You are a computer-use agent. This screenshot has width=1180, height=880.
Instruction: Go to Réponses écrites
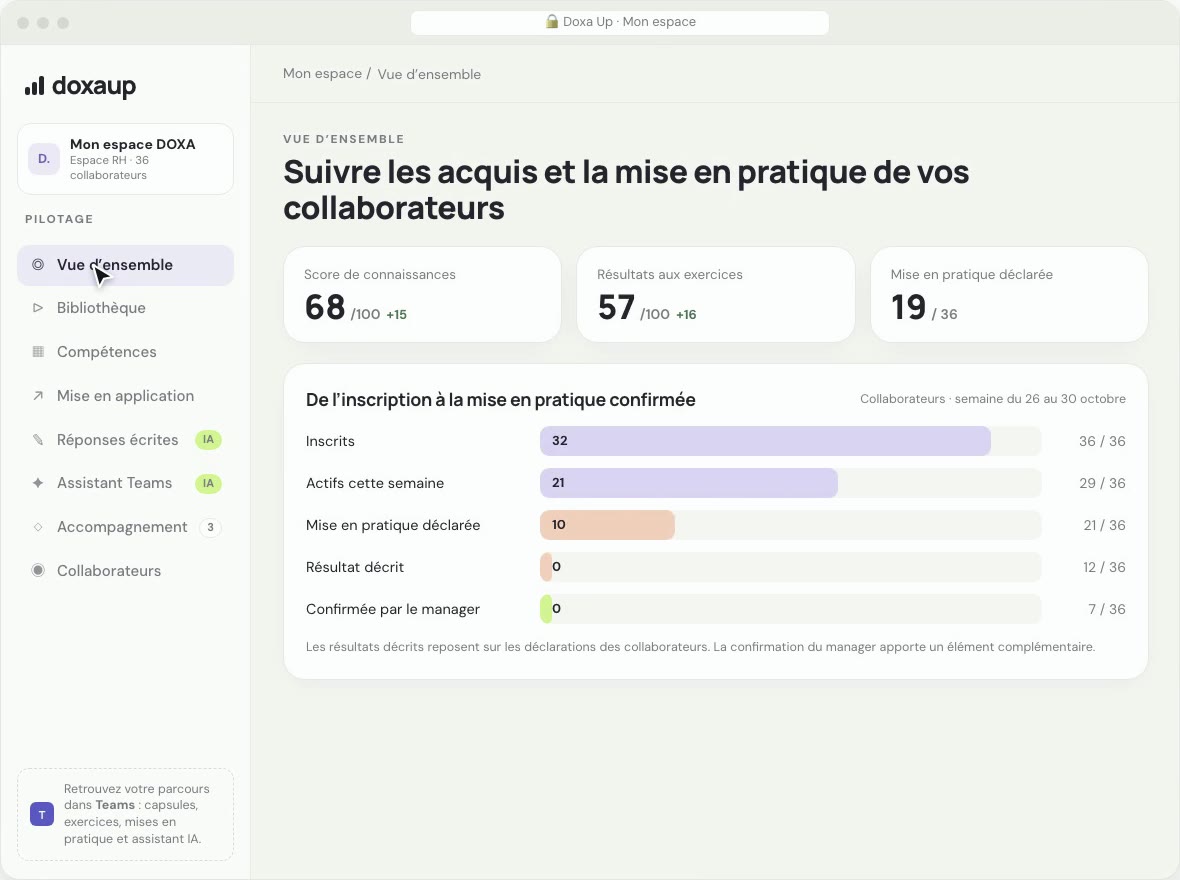pyautogui.click(x=126, y=440)
